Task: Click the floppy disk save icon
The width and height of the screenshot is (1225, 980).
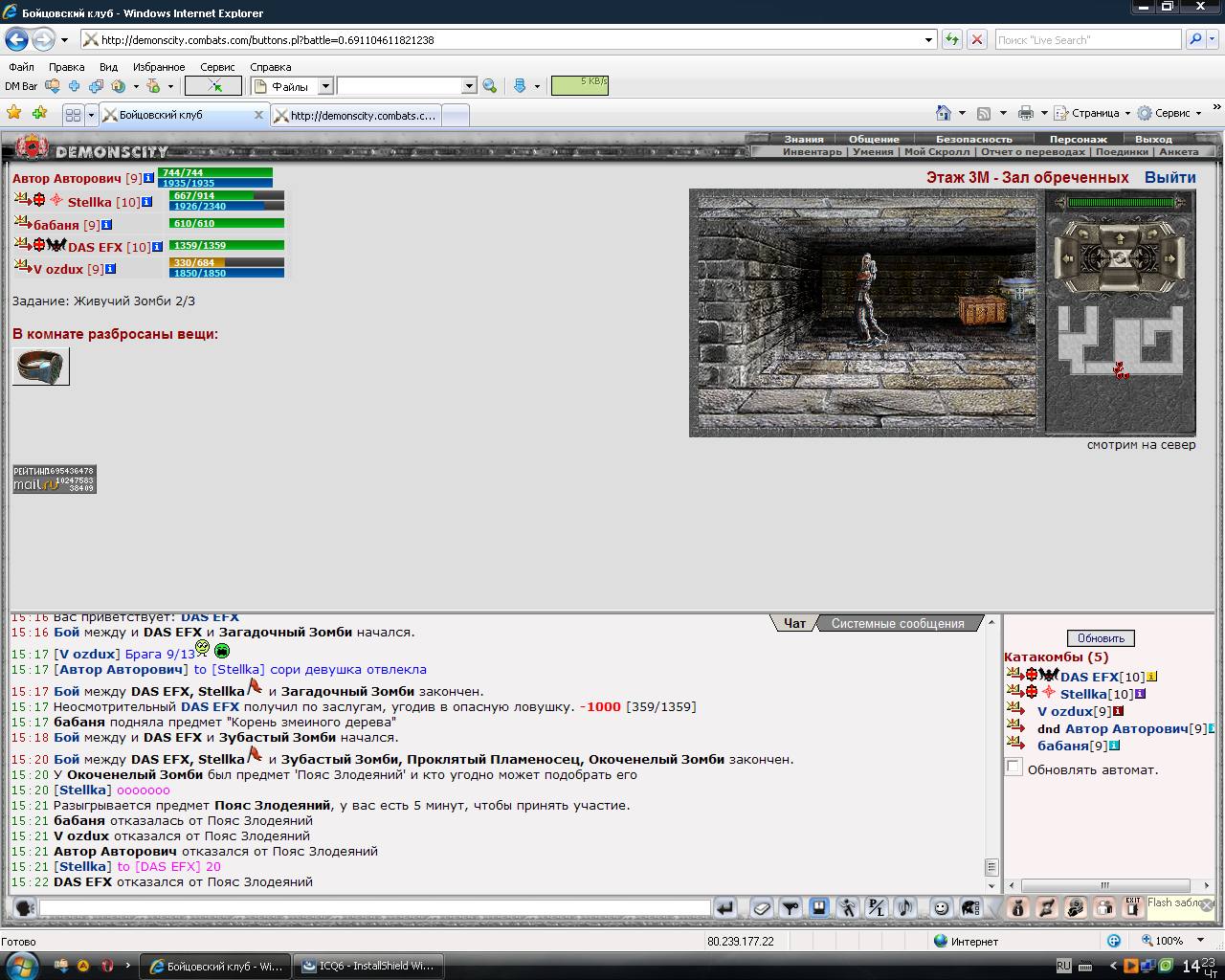Action: point(819,907)
